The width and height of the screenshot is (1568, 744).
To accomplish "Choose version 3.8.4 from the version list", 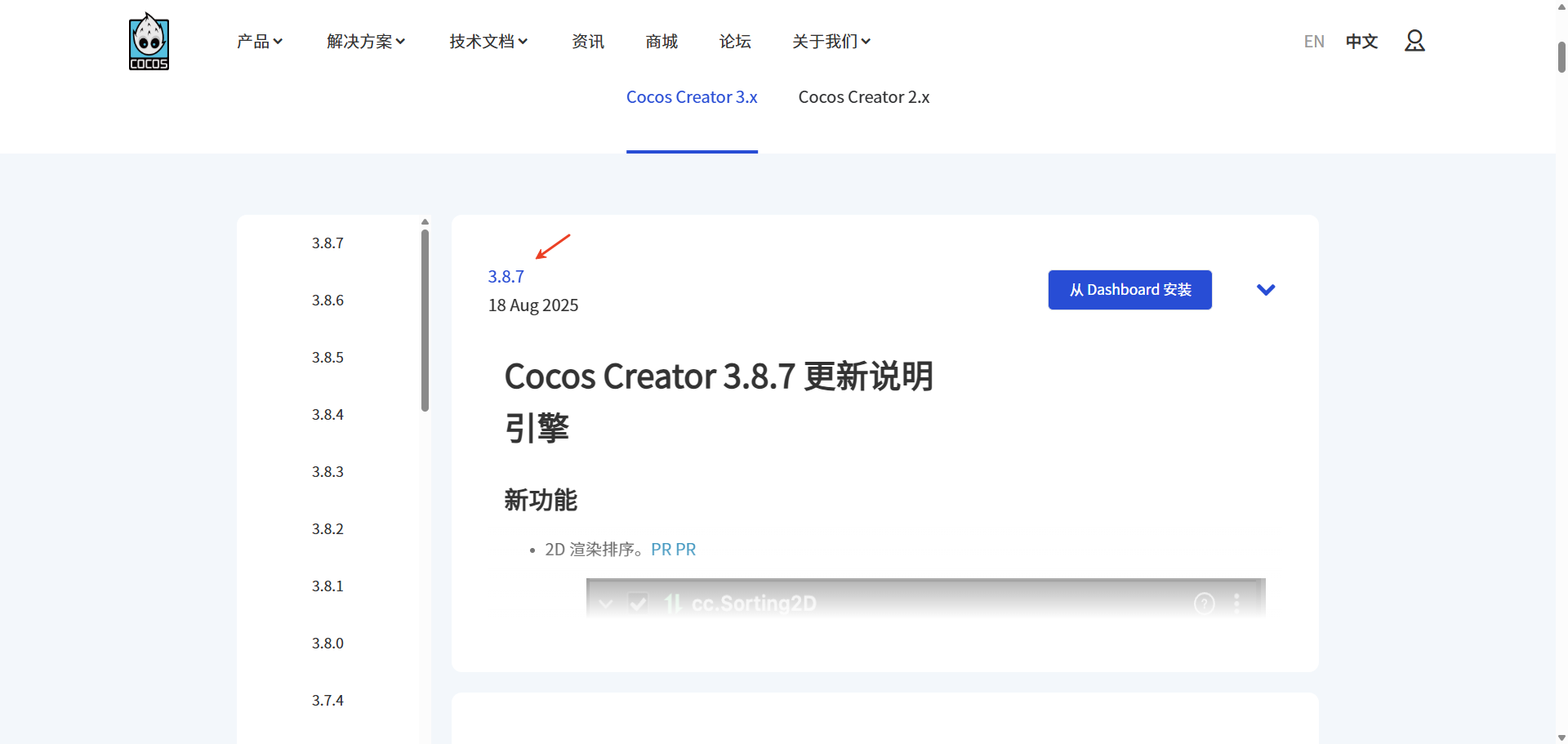I will coord(327,415).
